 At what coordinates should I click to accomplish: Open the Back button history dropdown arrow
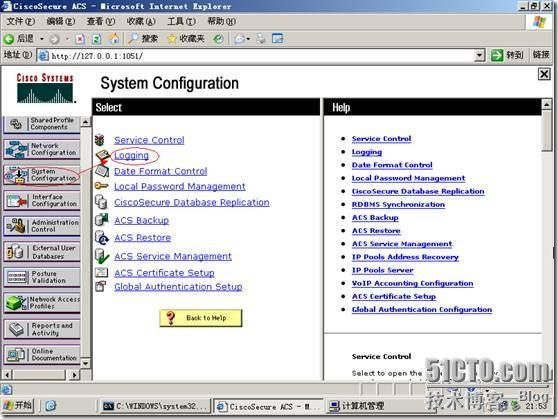(42, 38)
